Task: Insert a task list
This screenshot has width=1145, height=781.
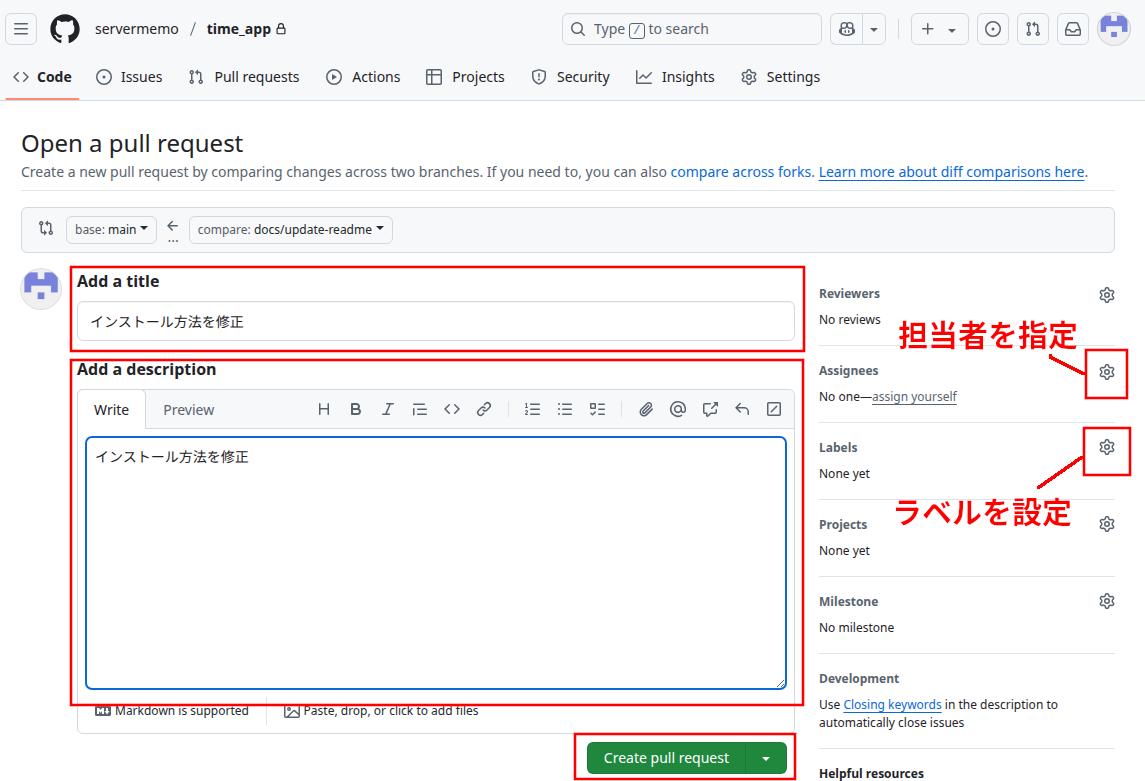Action: tap(597, 409)
